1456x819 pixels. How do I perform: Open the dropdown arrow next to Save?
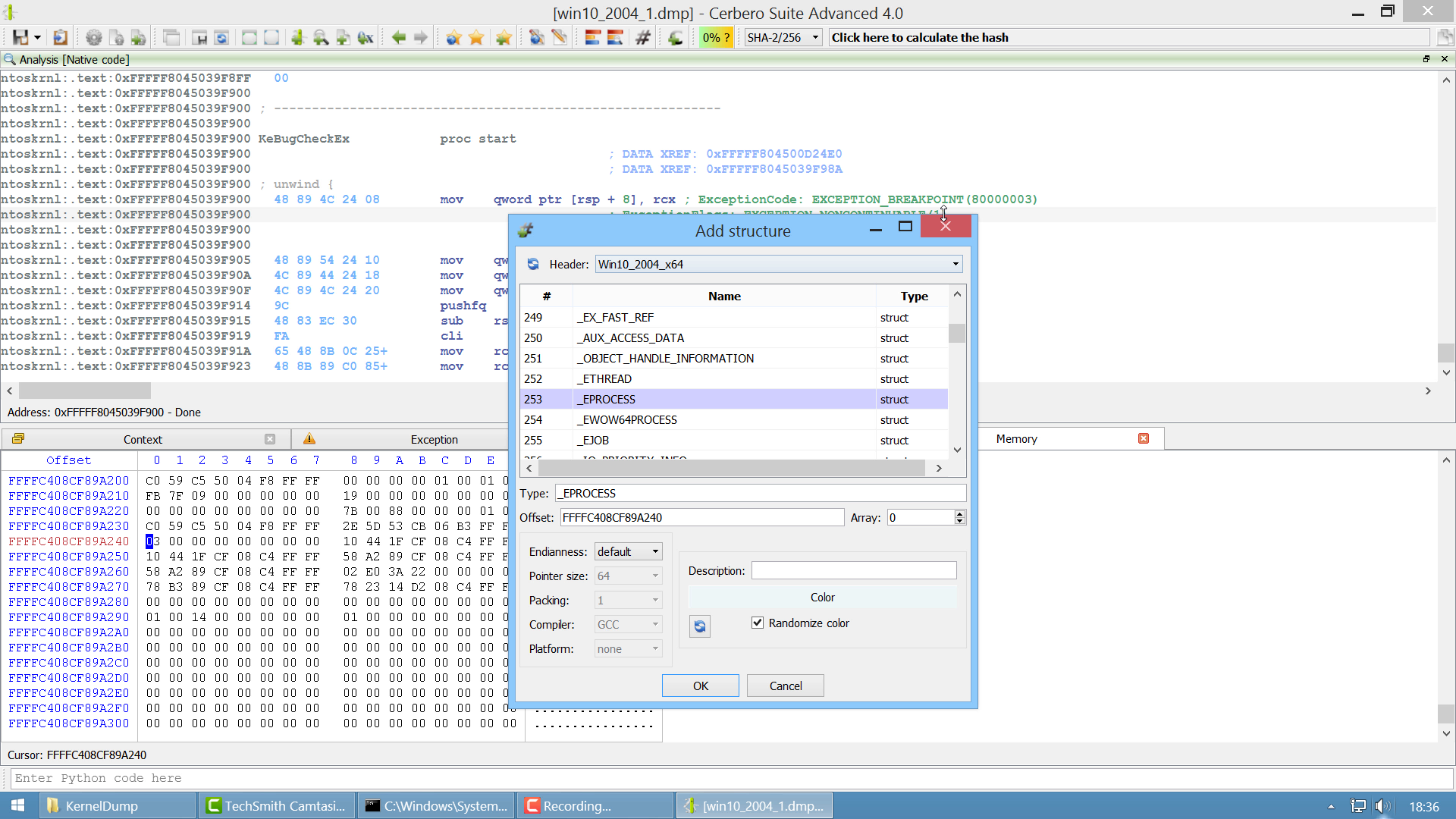[x=37, y=37]
